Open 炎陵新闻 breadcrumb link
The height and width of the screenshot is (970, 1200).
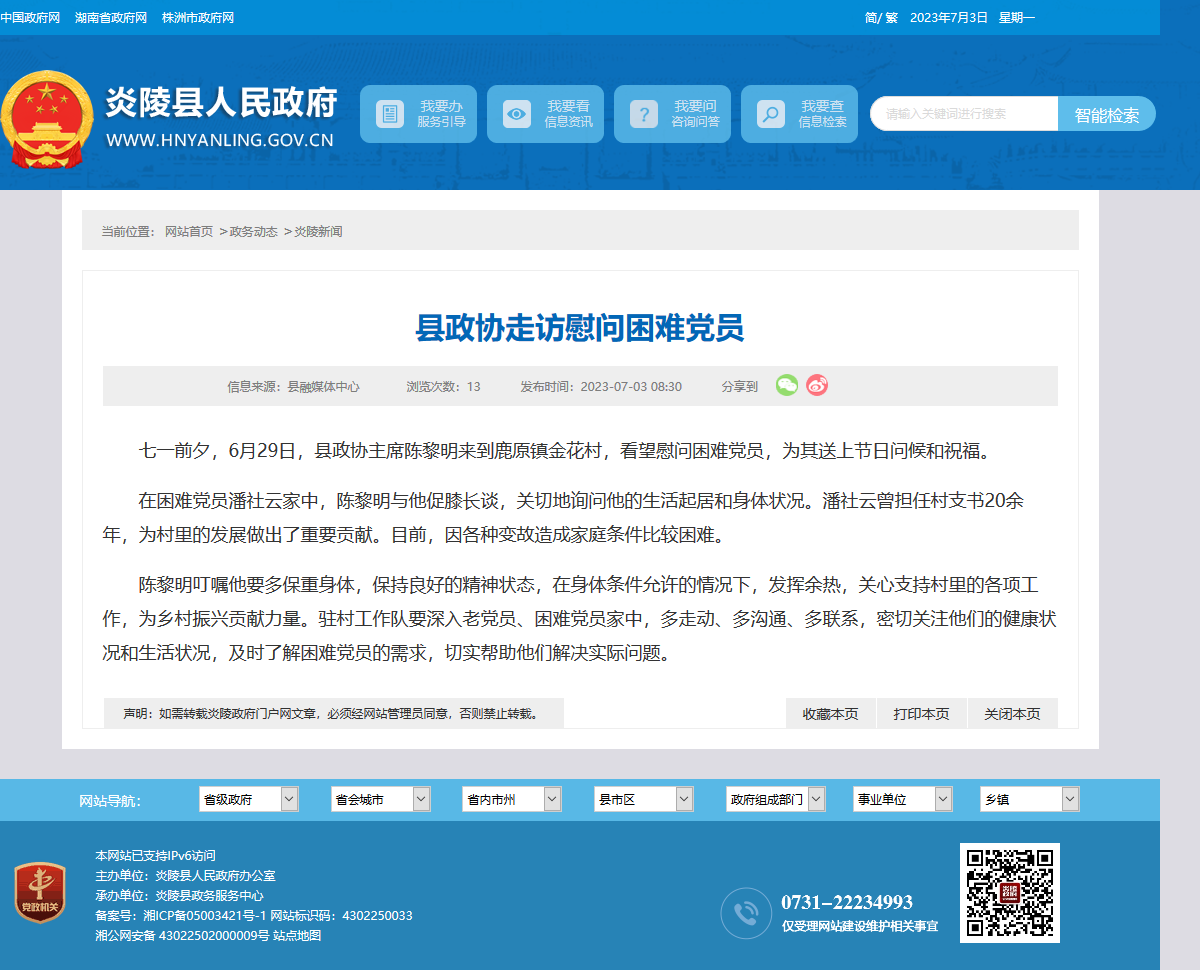coord(318,231)
